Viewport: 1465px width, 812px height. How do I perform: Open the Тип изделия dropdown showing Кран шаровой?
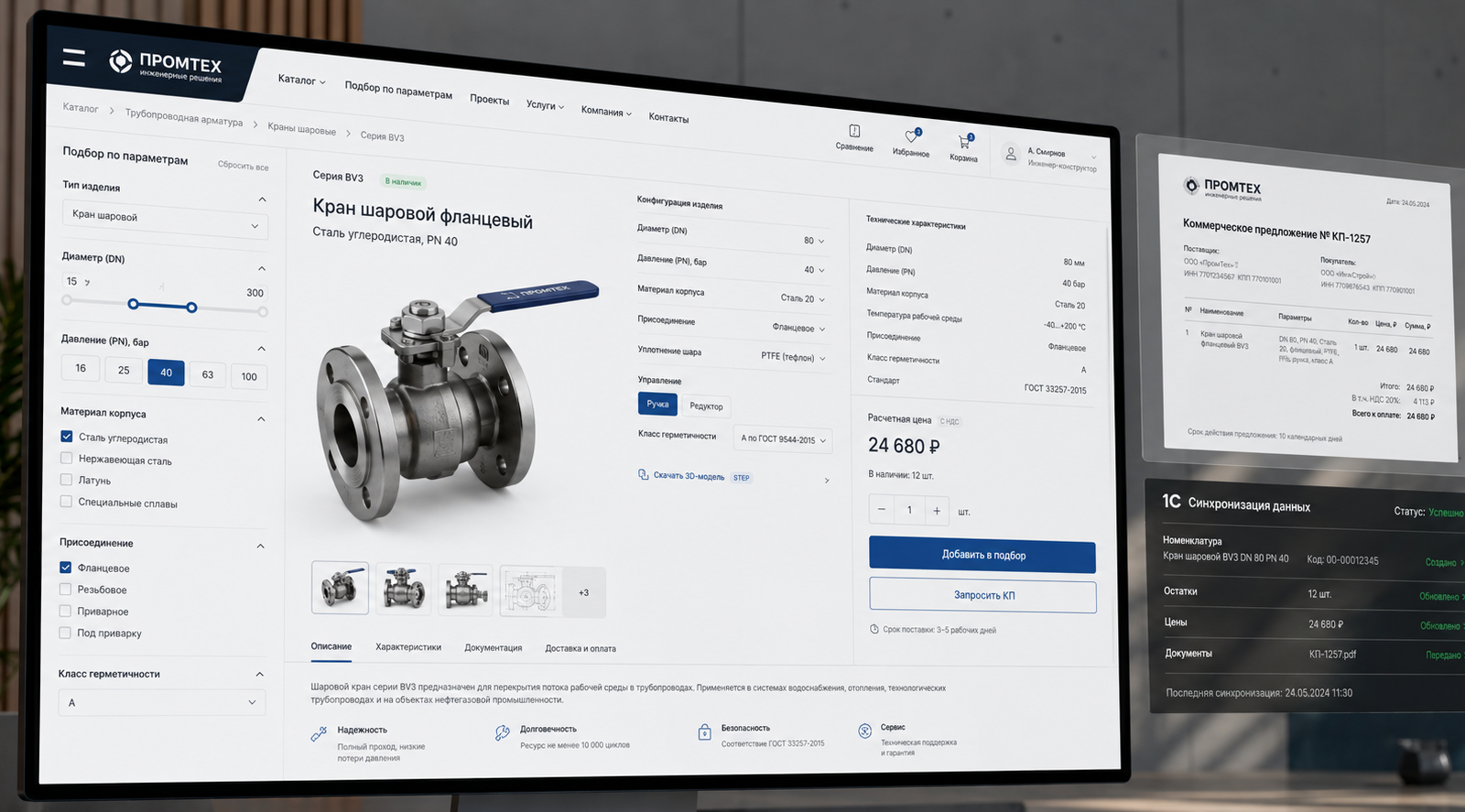[165, 220]
